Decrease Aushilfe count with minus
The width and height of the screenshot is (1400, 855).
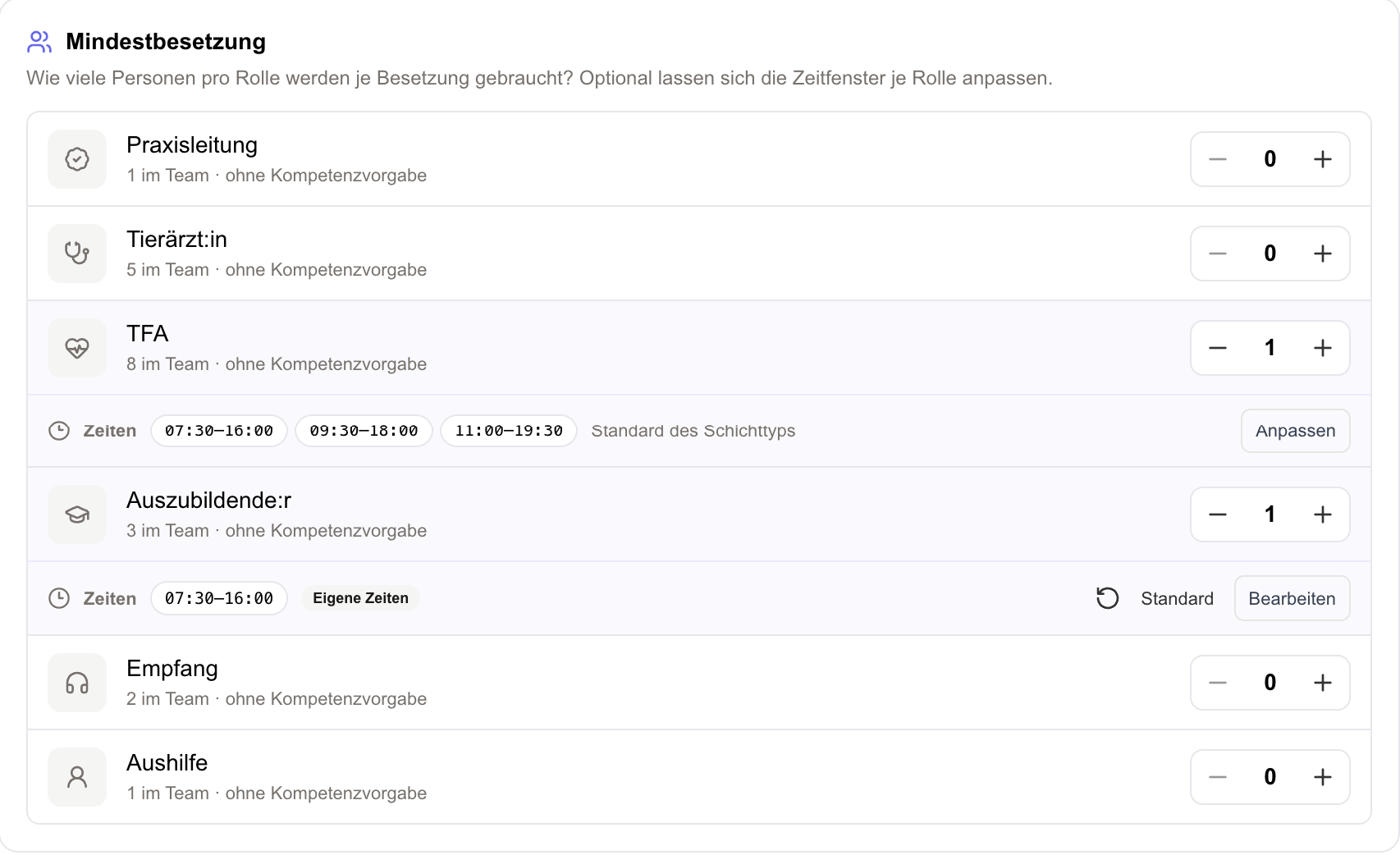click(x=1218, y=777)
